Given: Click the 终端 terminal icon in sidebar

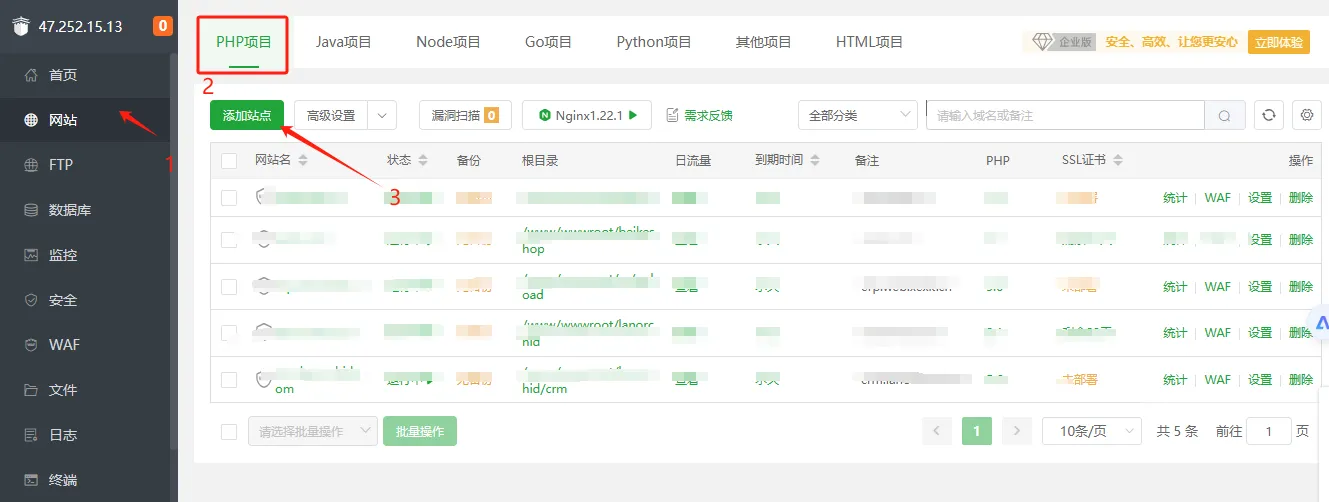Looking at the screenshot, I should (31, 480).
